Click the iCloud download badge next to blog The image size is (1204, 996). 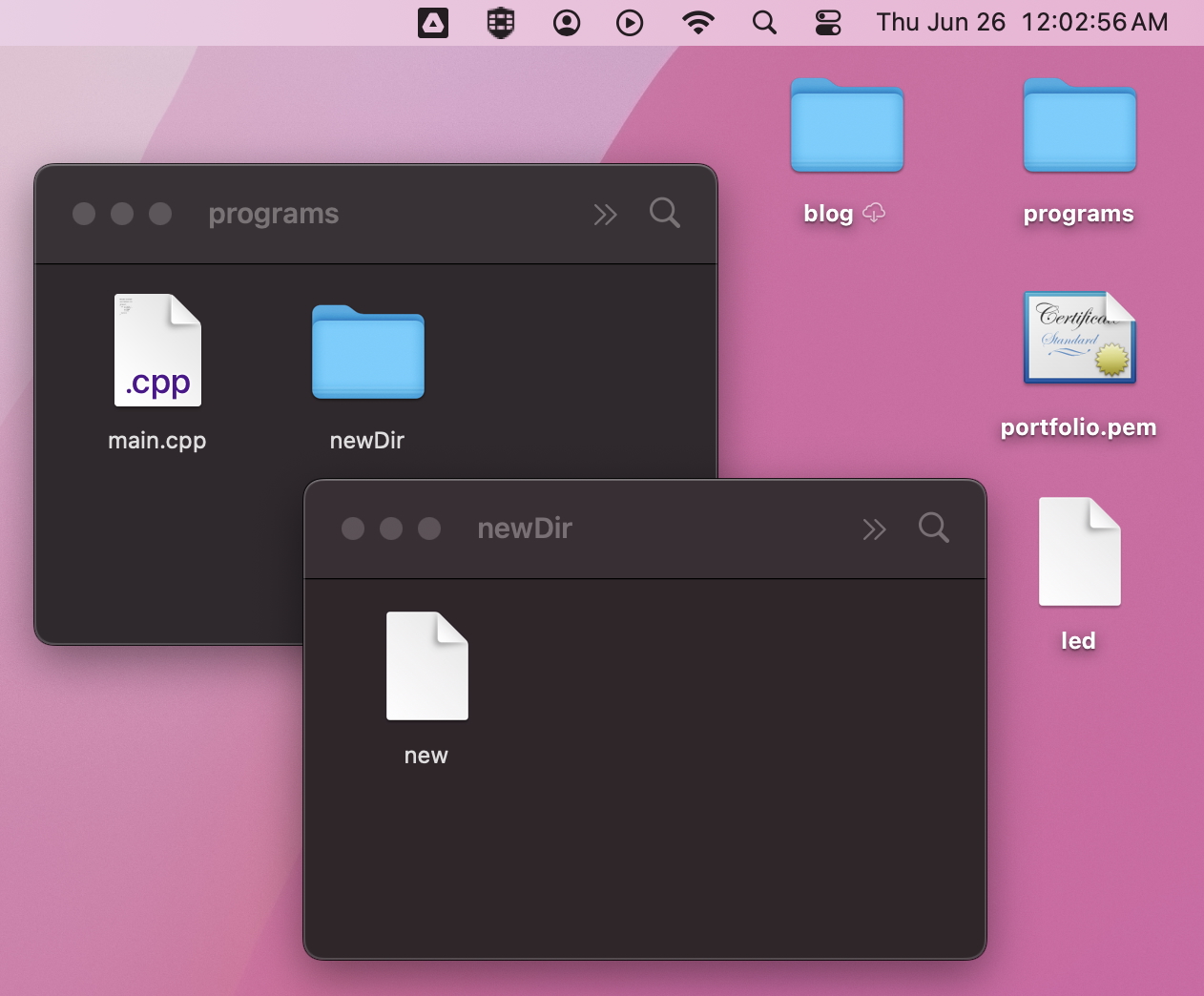tap(875, 213)
